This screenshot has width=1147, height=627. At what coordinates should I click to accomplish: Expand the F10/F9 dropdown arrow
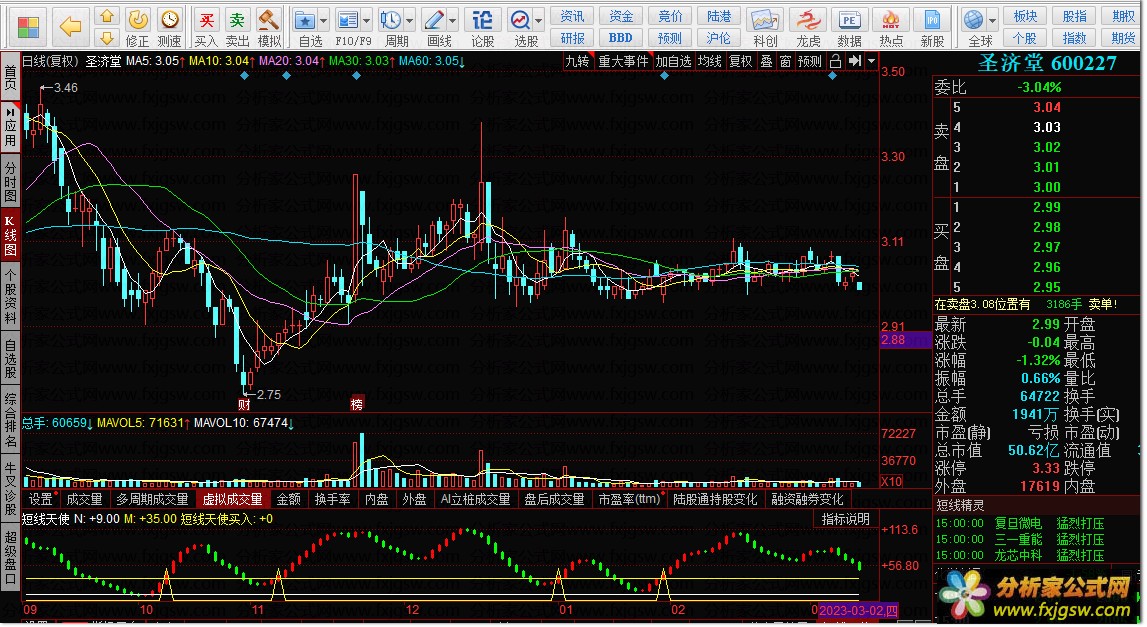[x=366, y=20]
